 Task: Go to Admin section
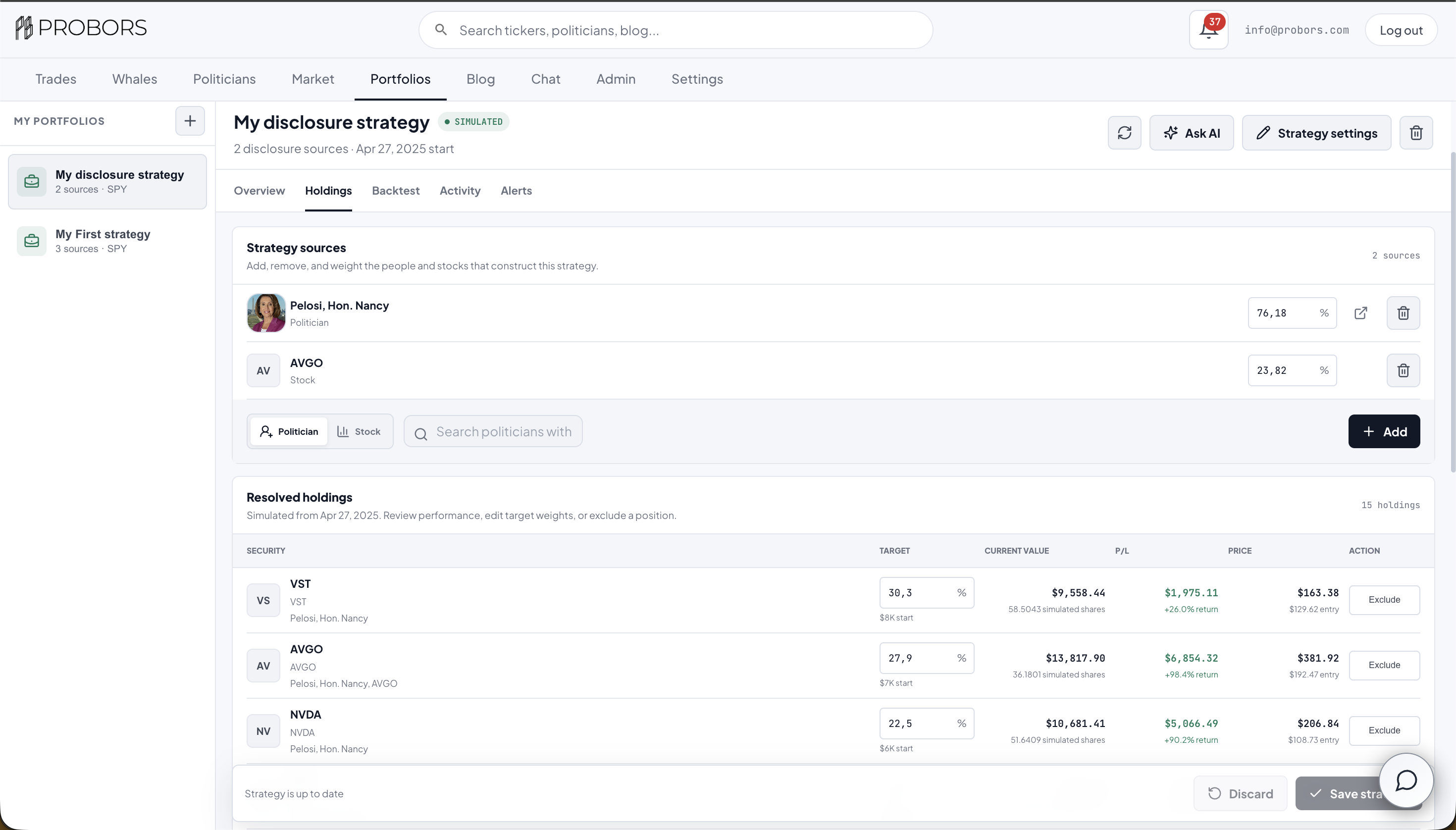click(x=616, y=79)
